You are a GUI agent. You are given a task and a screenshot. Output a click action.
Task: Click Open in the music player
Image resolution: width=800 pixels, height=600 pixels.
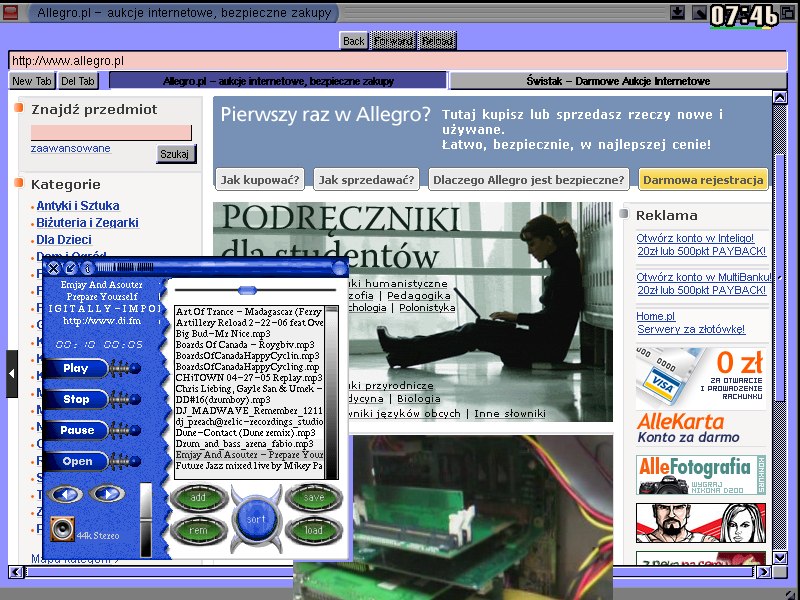point(76,462)
